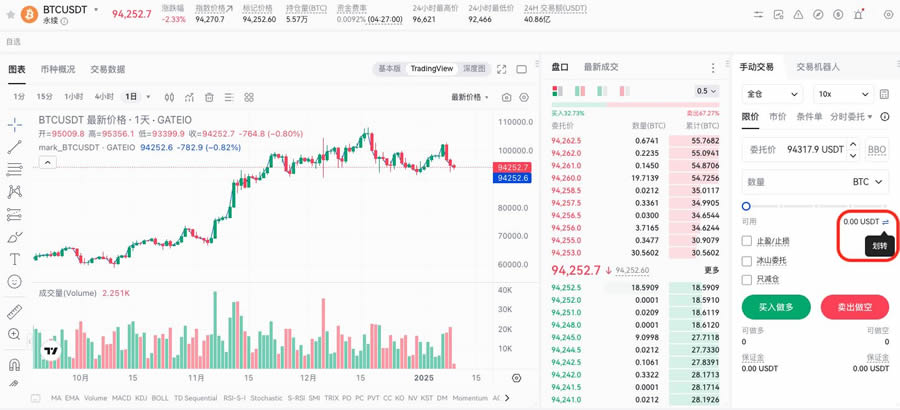900x410 pixels.
Task: Switch to 基本版 chart mode
Action: point(389,68)
